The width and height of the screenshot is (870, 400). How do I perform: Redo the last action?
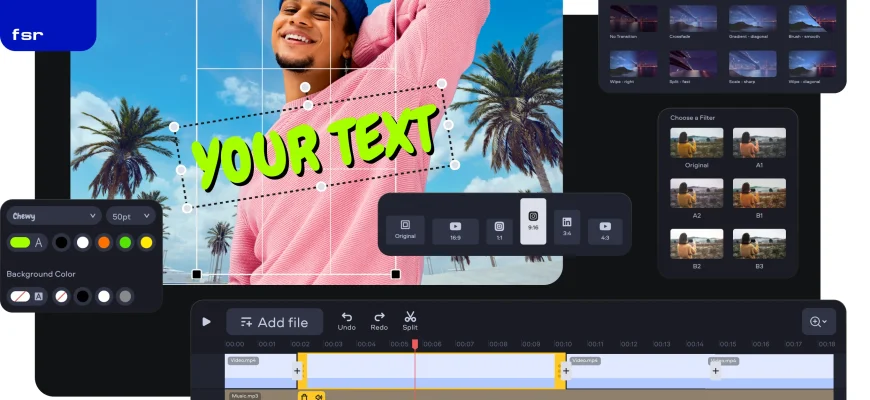click(x=379, y=321)
